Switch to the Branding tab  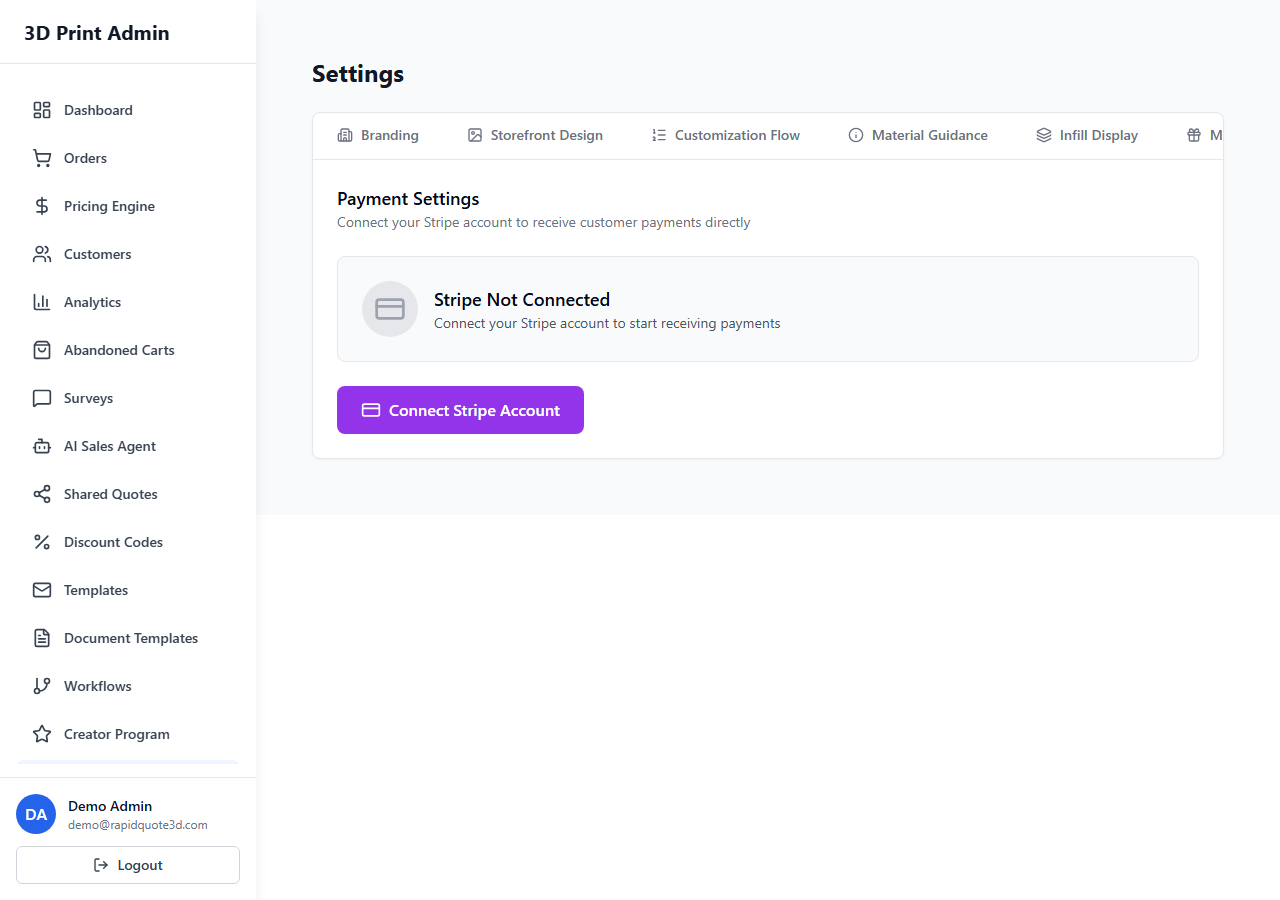[x=378, y=135]
